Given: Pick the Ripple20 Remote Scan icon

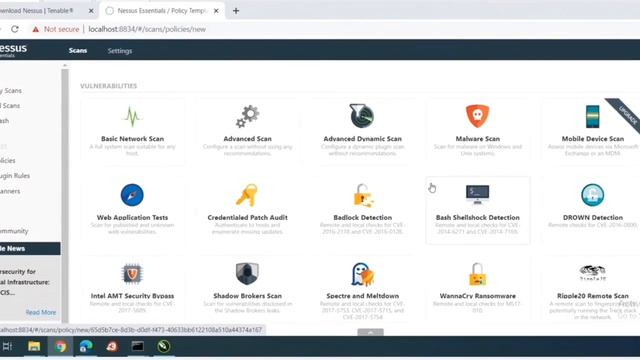Looking at the screenshot, I should click(593, 273).
